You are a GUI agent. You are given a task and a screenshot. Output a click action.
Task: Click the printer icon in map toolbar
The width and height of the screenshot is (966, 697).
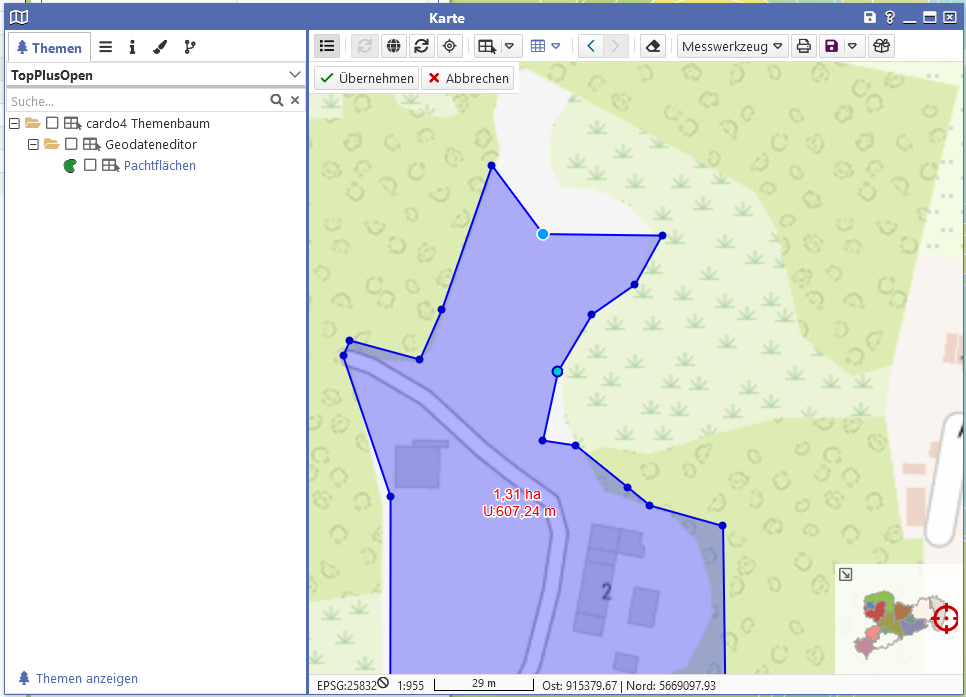point(803,46)
